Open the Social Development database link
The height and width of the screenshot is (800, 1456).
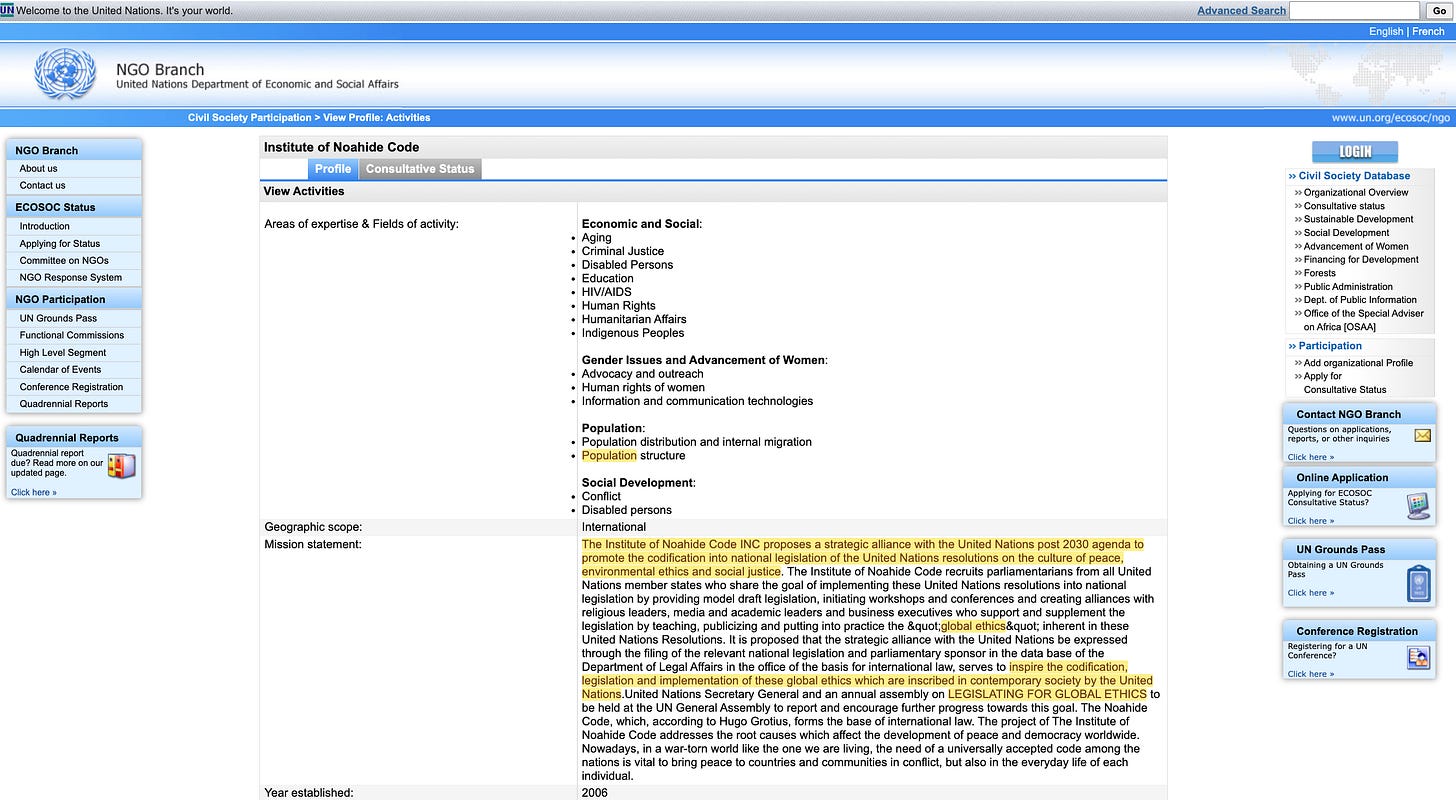pos(1347,233)
